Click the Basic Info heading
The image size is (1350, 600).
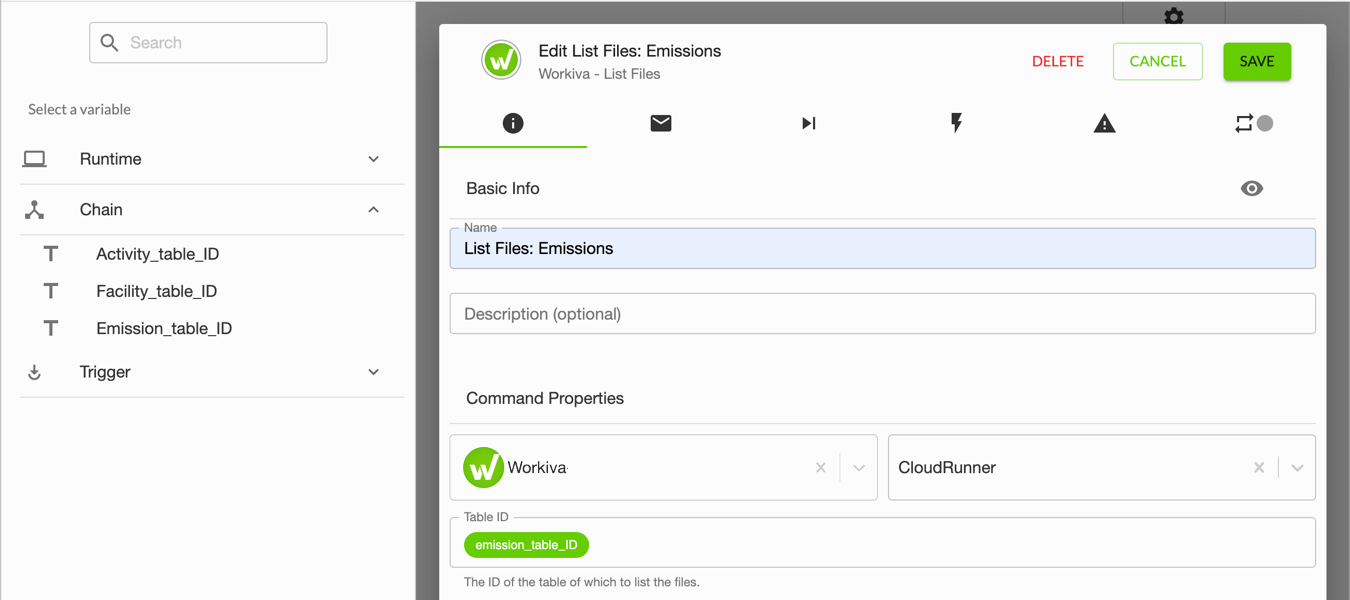tap(503, 188)
